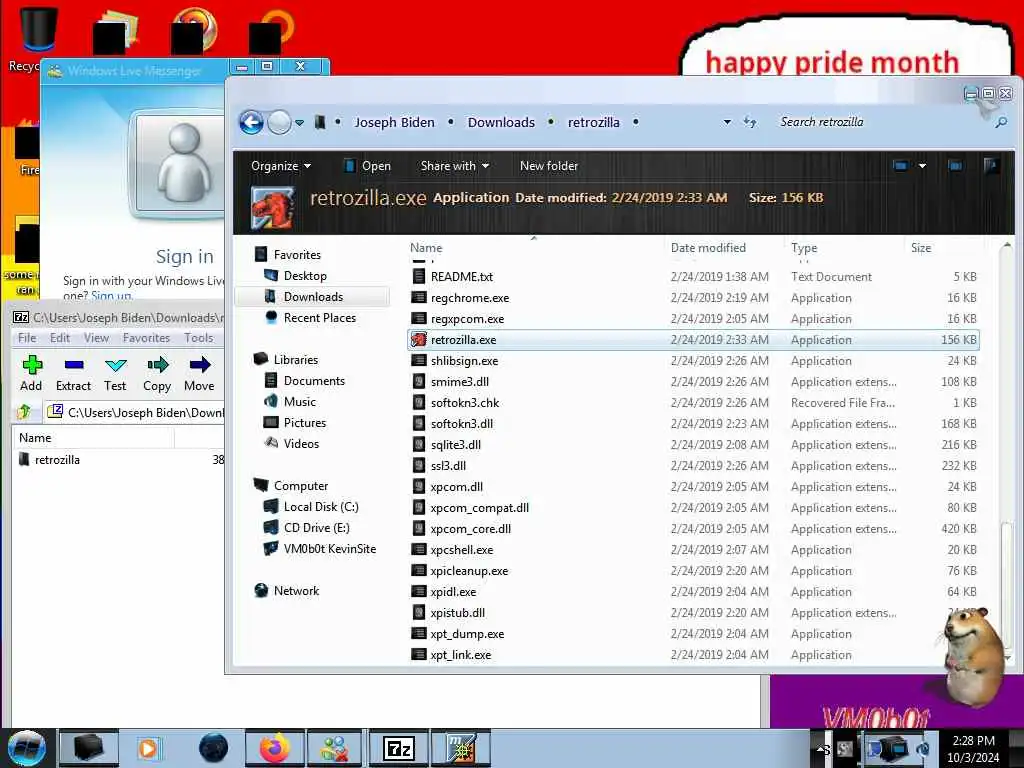This screenshot has height=768, width=1024.
Task: Open Videos library in sidebar
Action: 300,443
